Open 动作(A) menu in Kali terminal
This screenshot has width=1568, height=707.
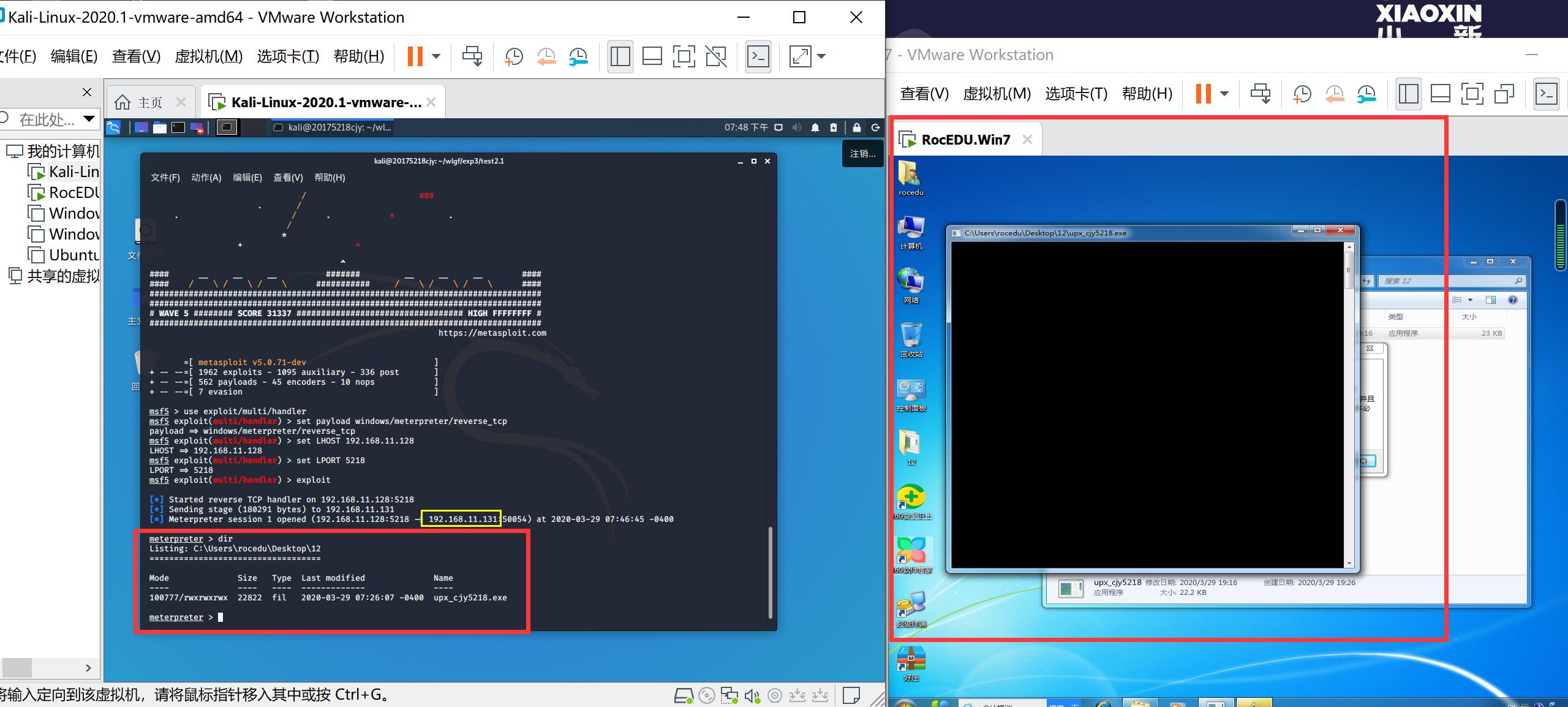click(x=206, y=178)
